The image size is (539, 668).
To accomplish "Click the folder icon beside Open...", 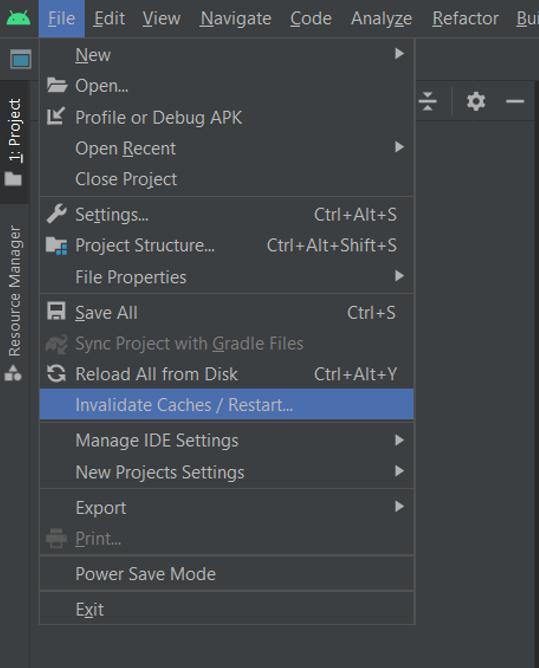I will (57, 85).
